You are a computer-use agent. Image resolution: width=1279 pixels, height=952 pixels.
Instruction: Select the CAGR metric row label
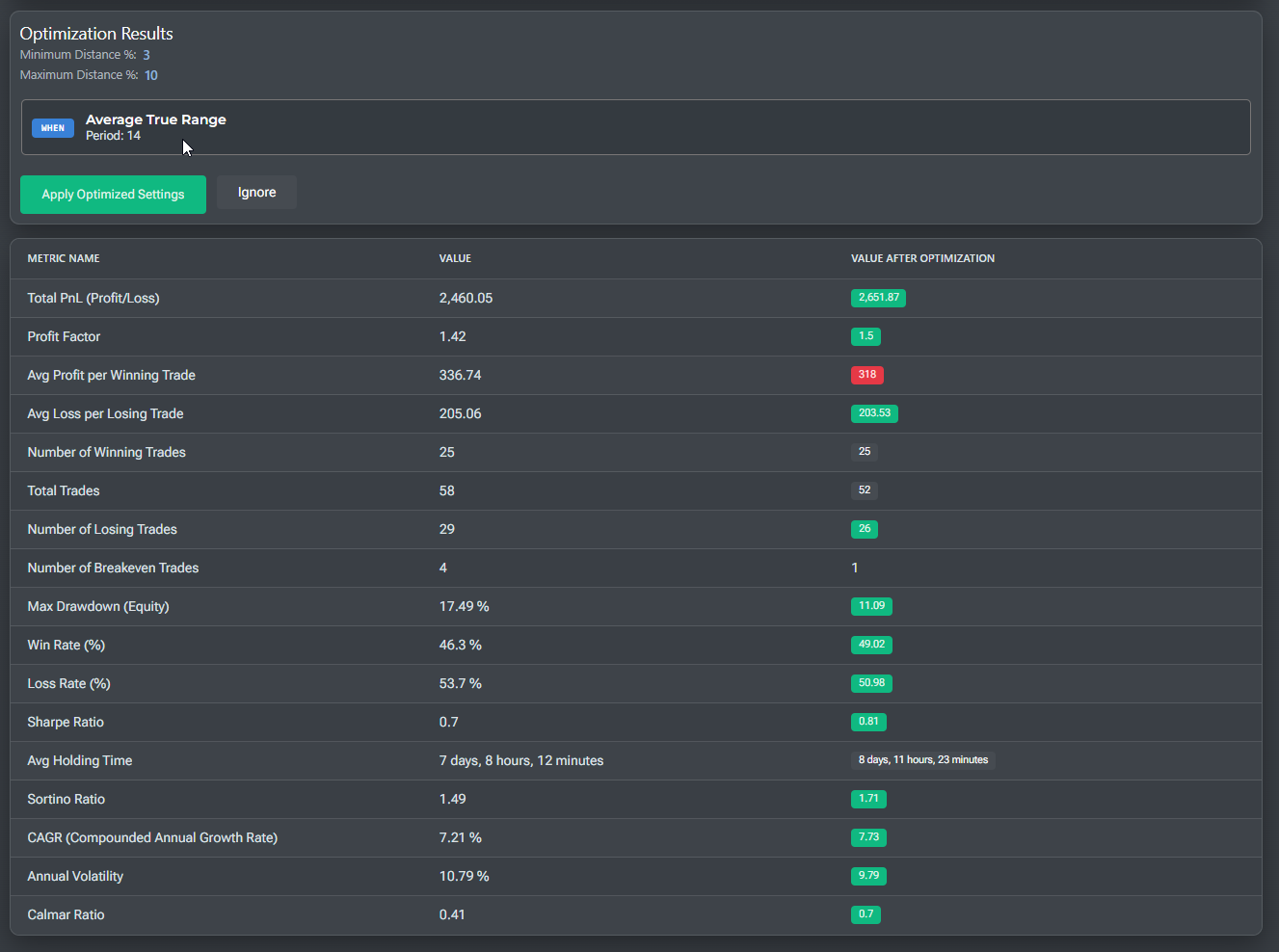point(152,837)
